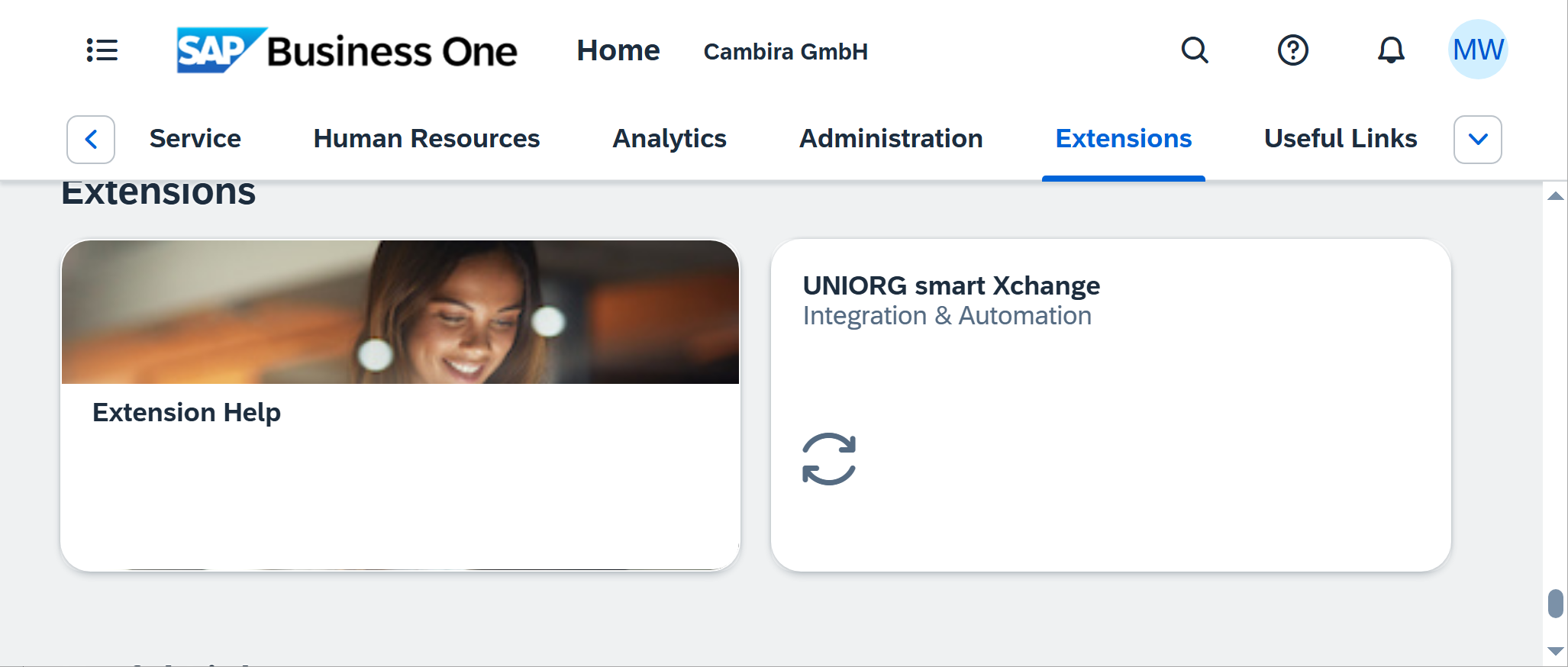Click the Integration & Automation subtitle
The height and width of the screenshot is (667, 1568).
947,316
